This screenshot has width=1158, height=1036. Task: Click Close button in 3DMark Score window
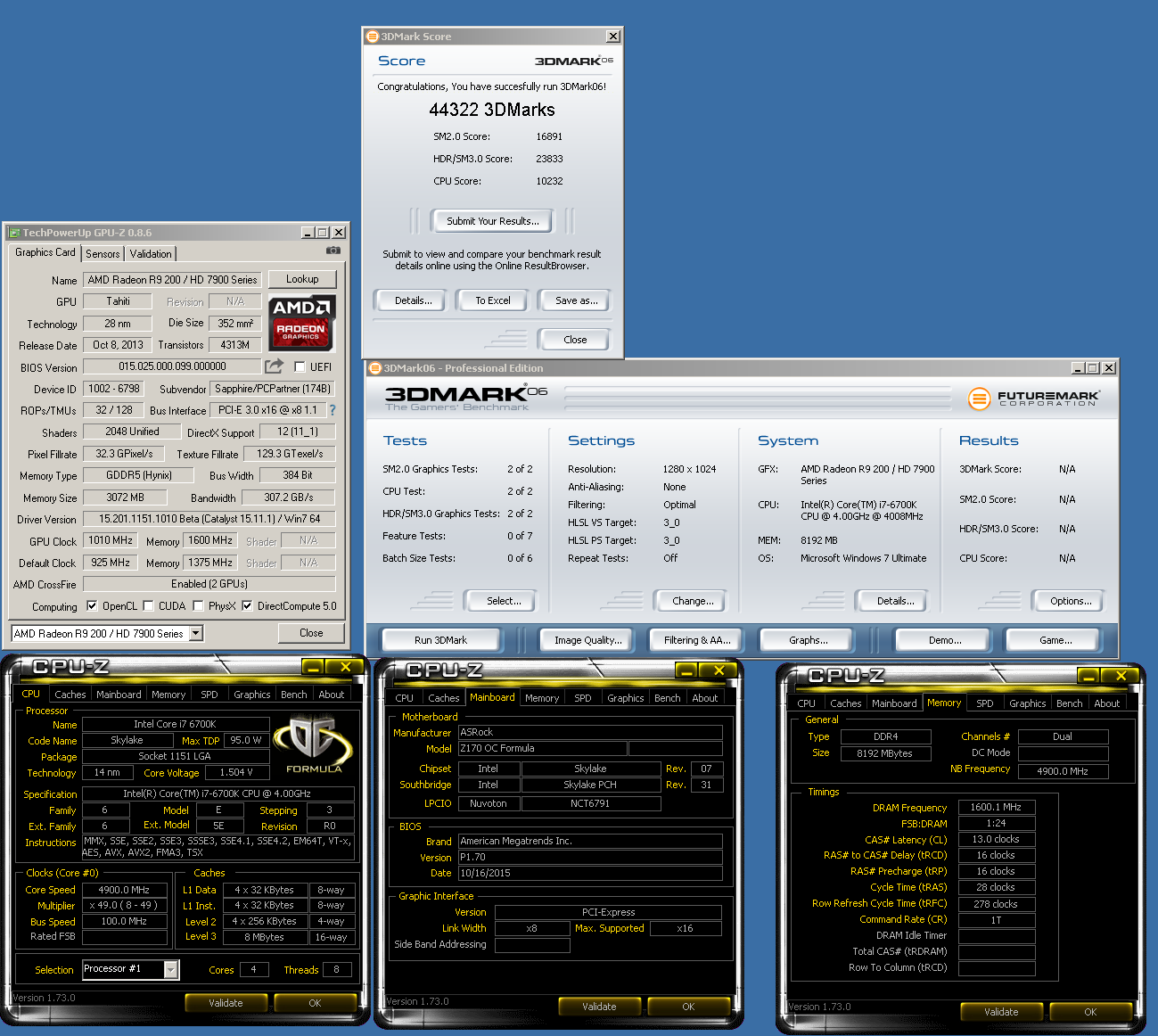[x=575, y=340]
